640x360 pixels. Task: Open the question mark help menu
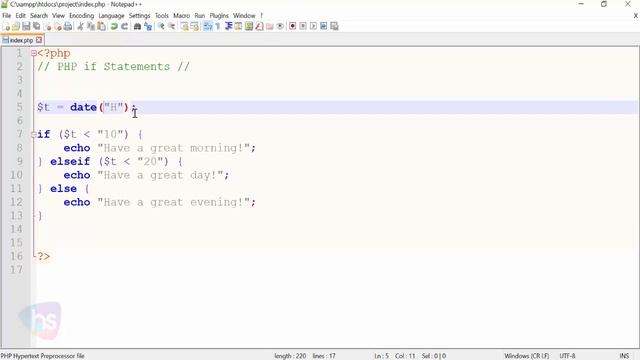[262, 16]
